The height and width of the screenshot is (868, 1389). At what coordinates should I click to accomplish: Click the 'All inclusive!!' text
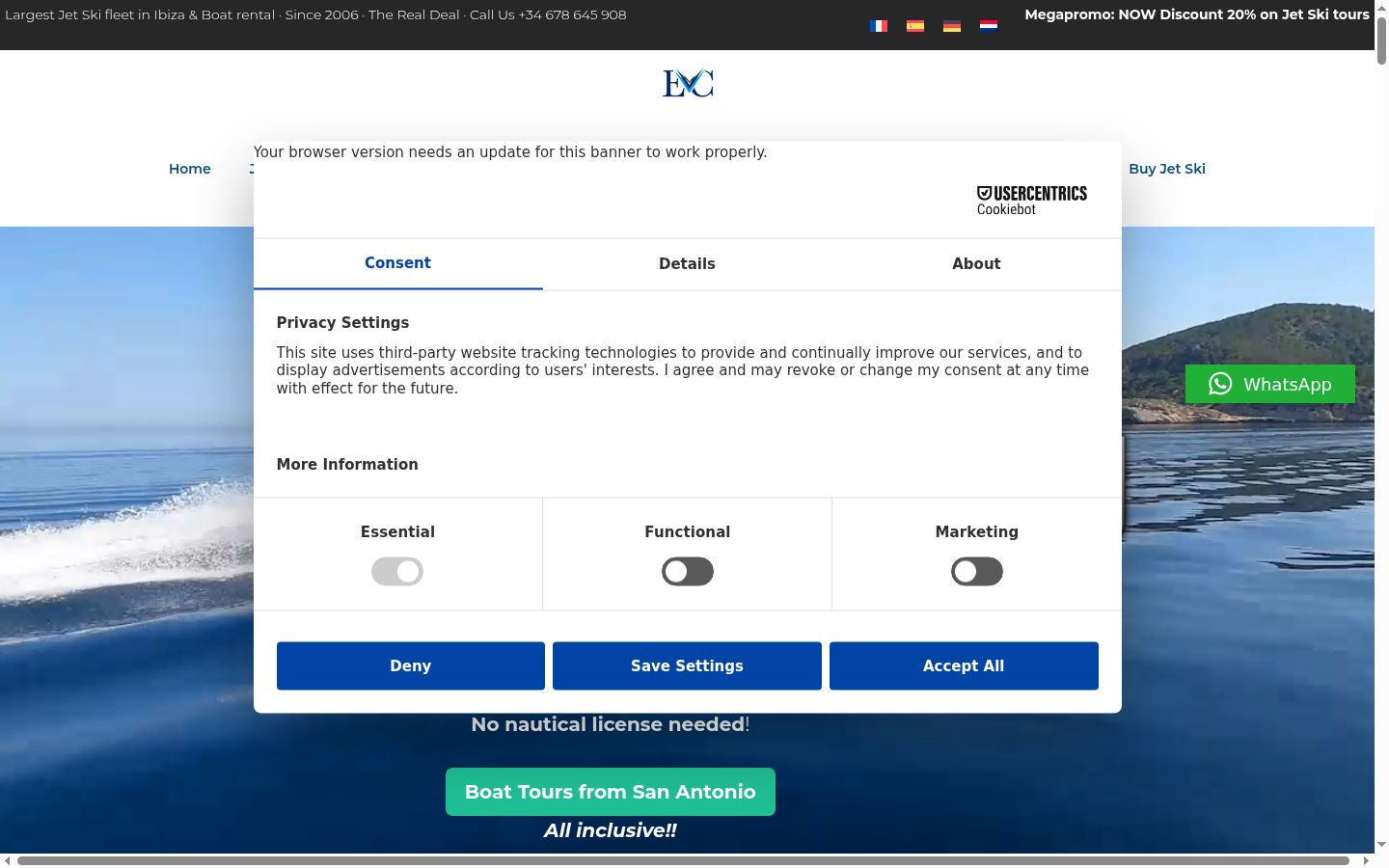[x=611, y=830]
